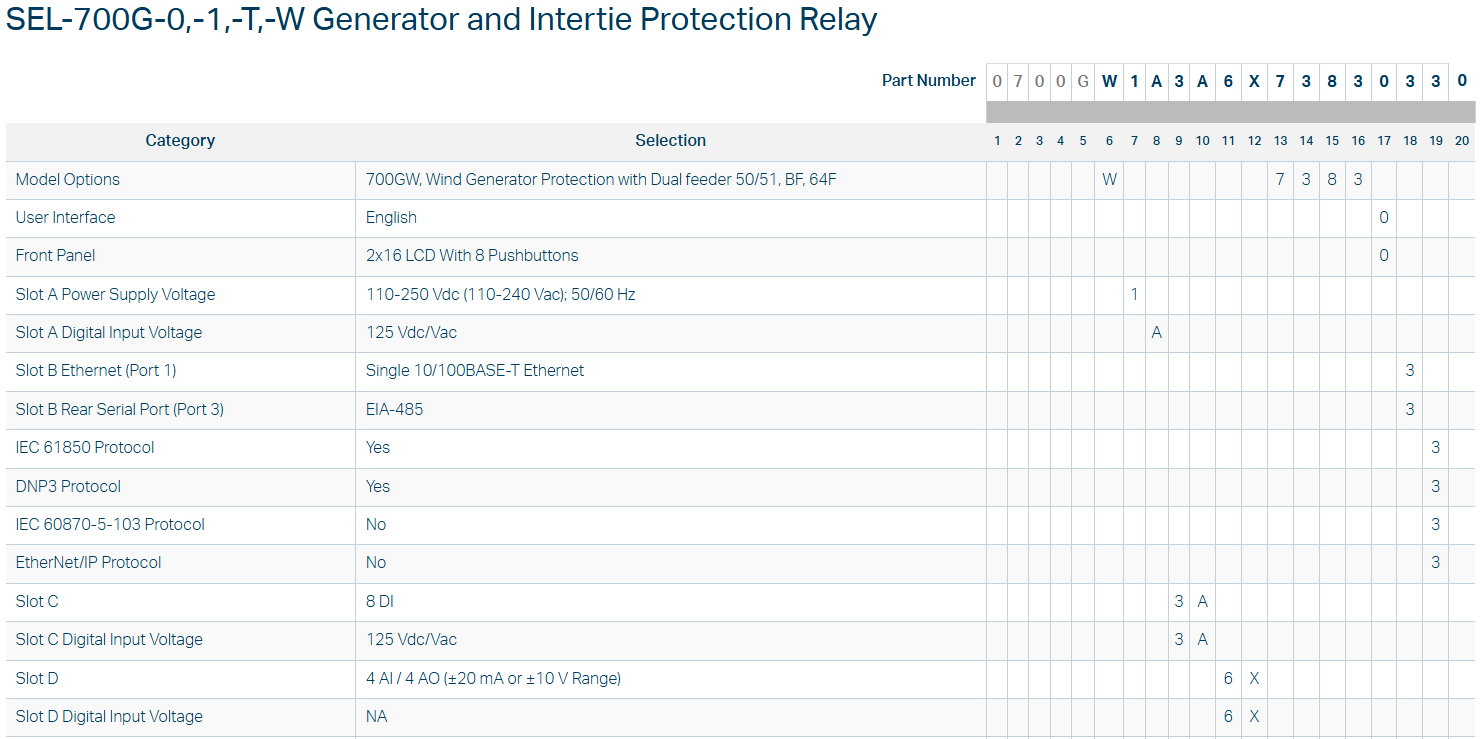
Task: Click '0' code in the Front Panel row
Action: (1384, 256)
